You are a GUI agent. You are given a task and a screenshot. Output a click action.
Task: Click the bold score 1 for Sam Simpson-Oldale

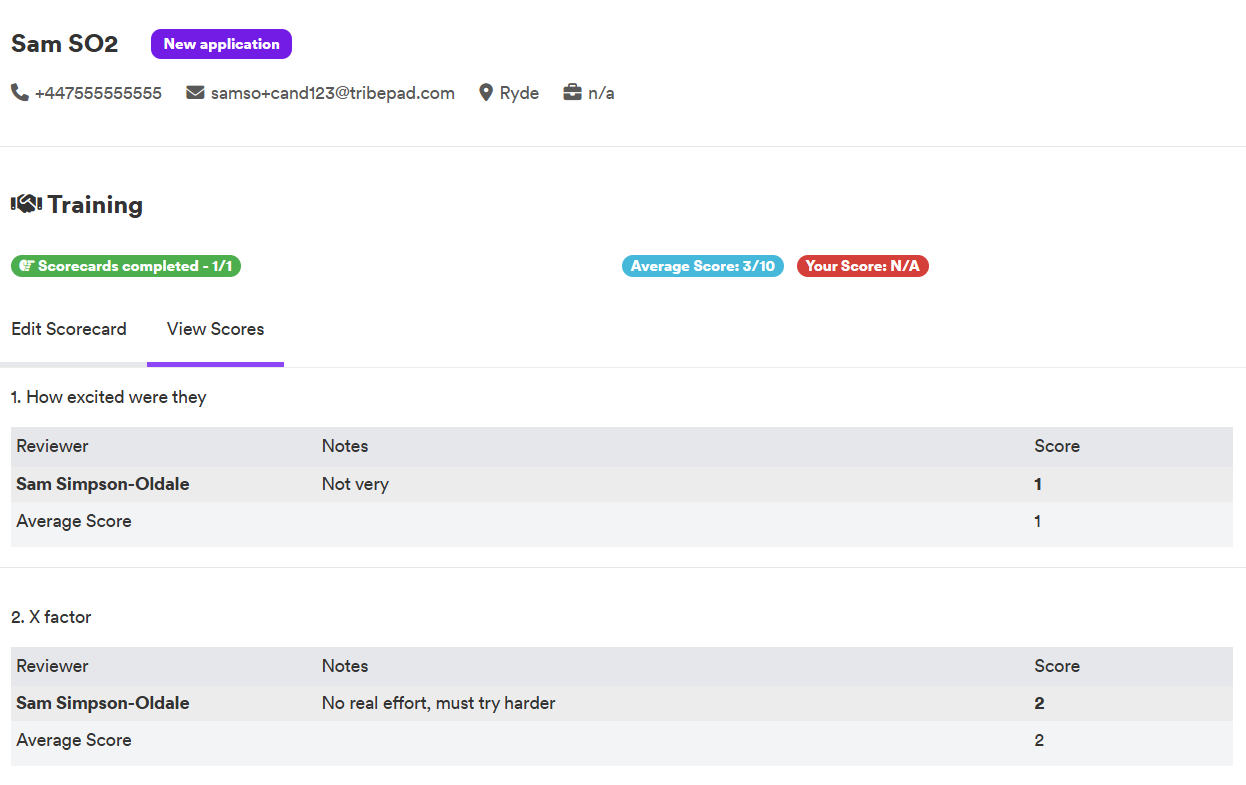pyautogui.click(x=1038, y=484)
